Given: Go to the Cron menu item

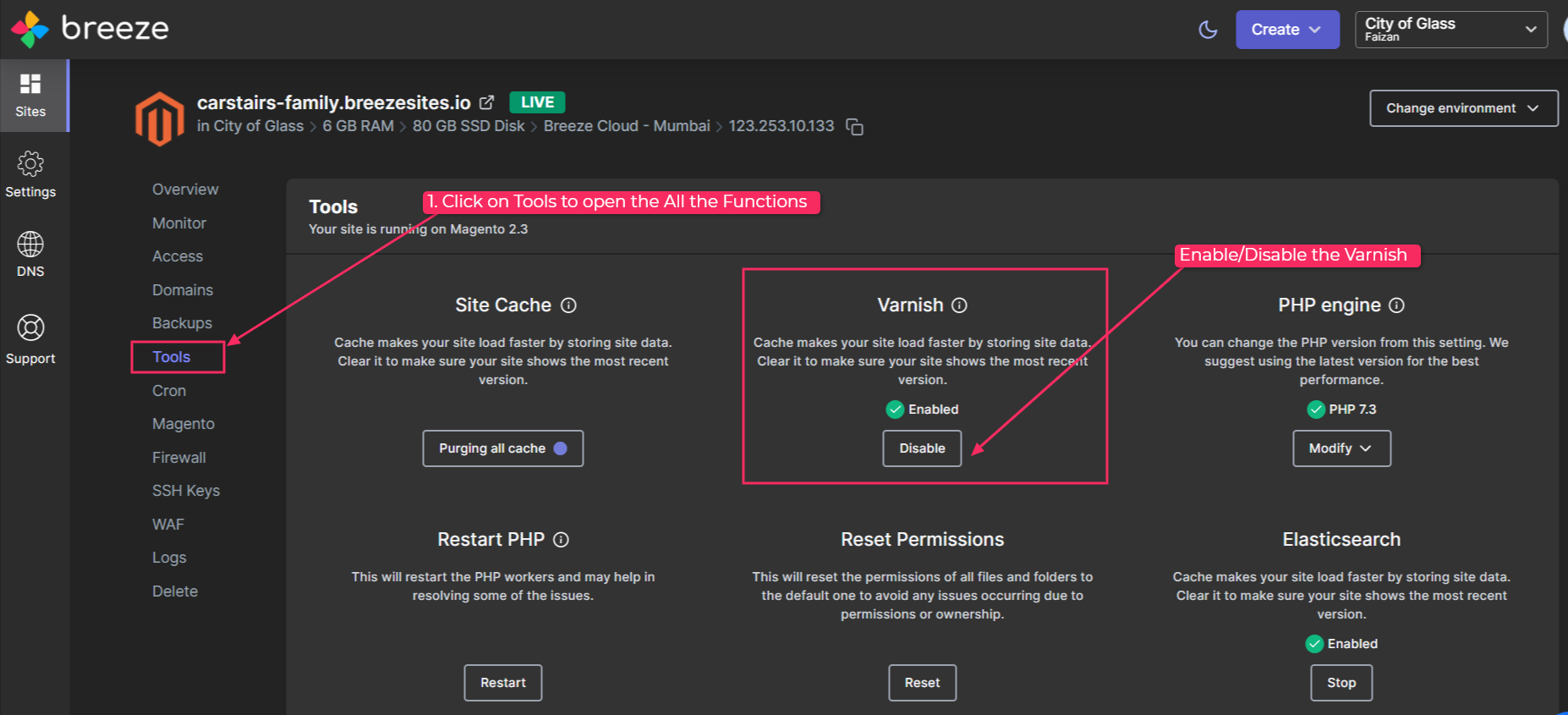Looking at the screenshot, I should tap(169, 391).
